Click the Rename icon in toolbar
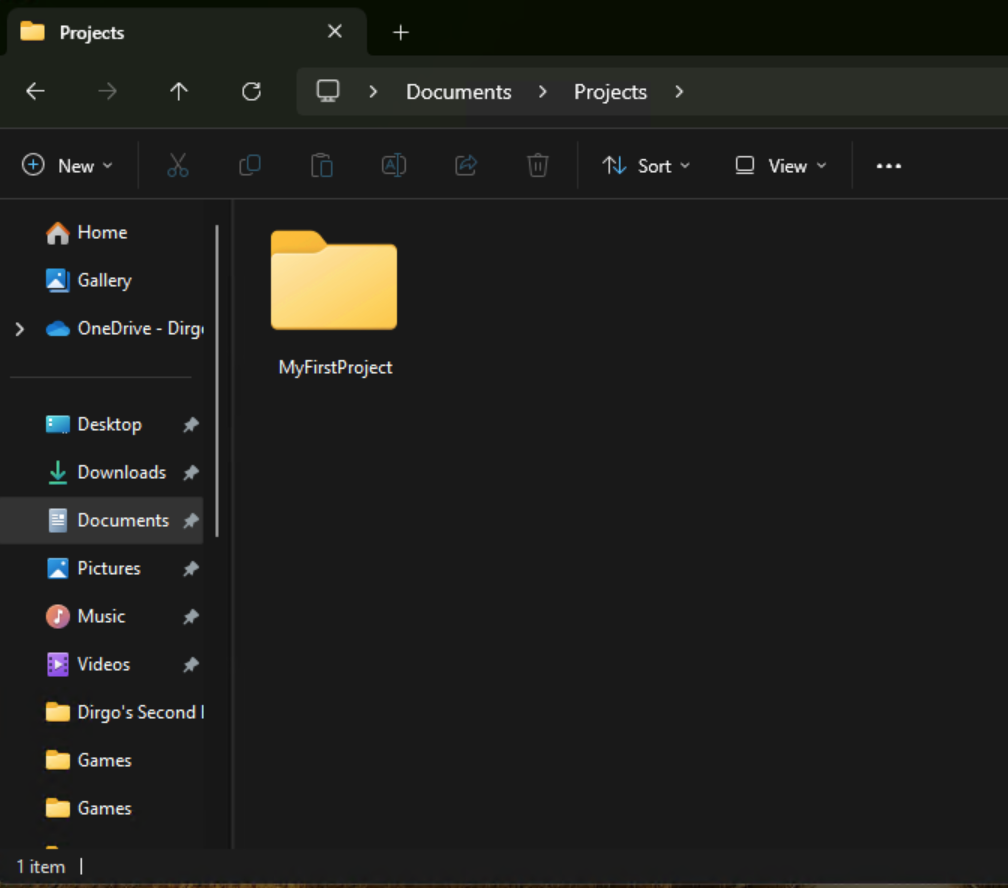The height and width of the screenshot is (888, 1008). click(394, 166)
